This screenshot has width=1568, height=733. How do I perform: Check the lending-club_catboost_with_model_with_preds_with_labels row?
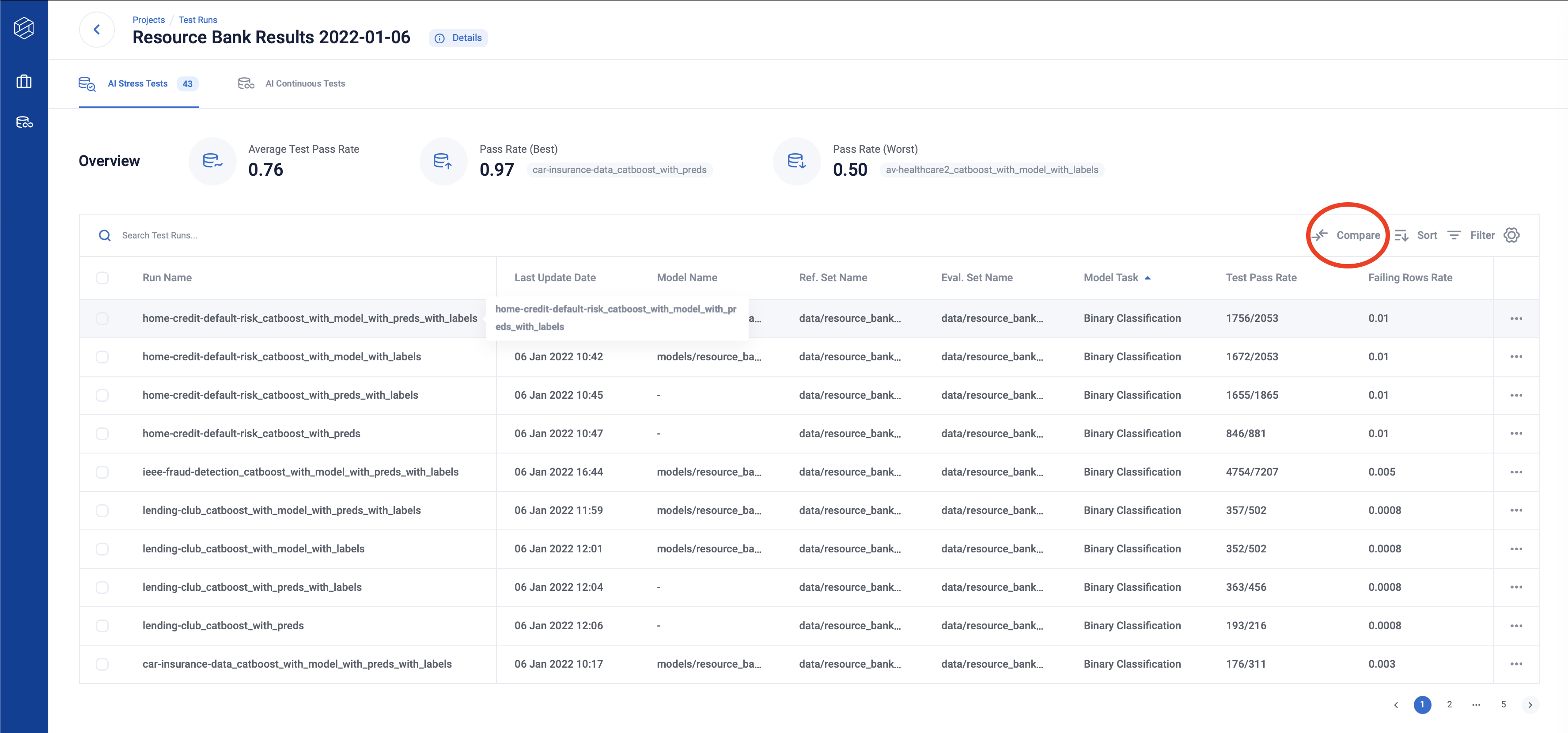click(102, 510)
